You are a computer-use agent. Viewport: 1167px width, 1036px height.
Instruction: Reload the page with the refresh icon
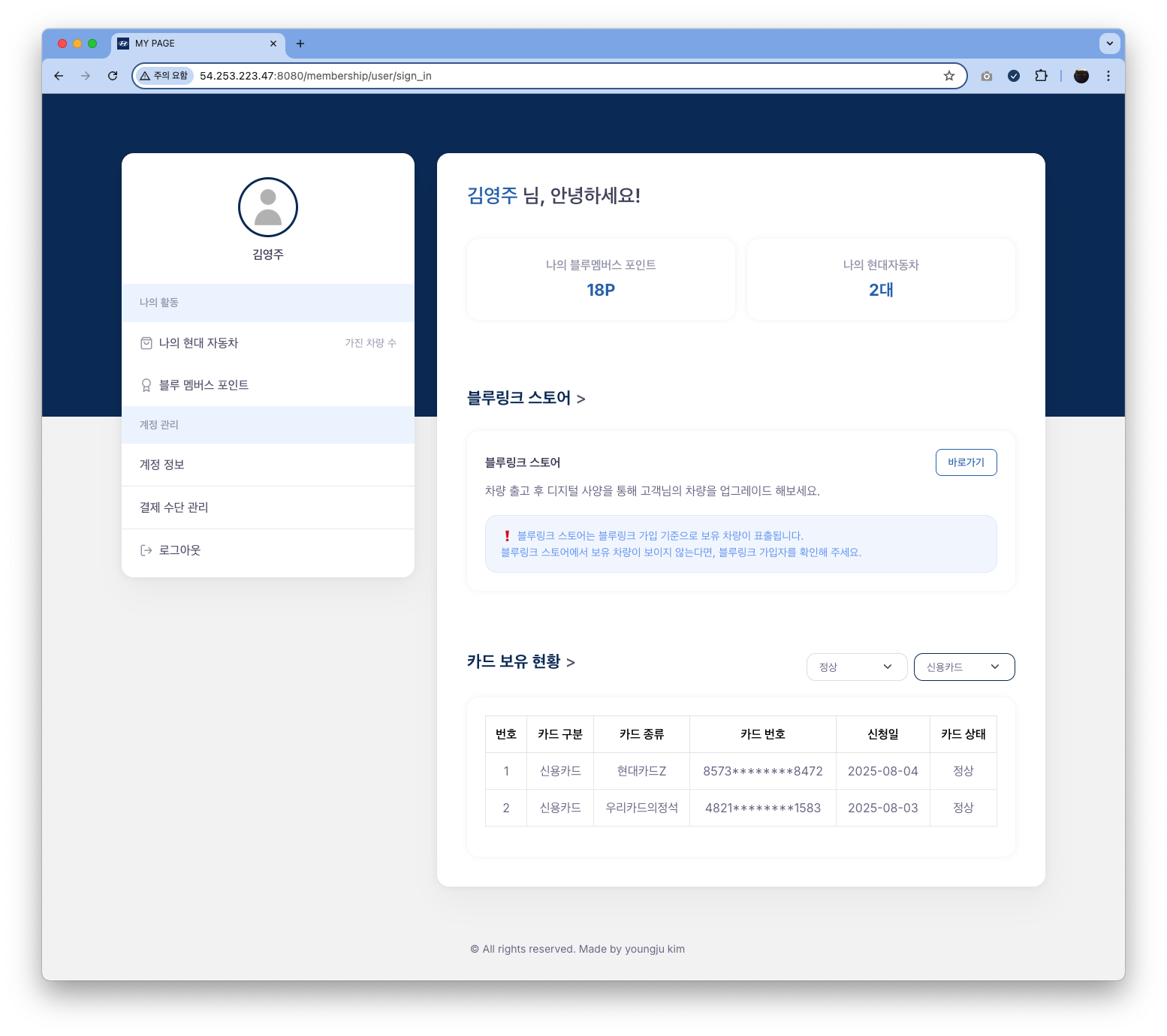113,76
